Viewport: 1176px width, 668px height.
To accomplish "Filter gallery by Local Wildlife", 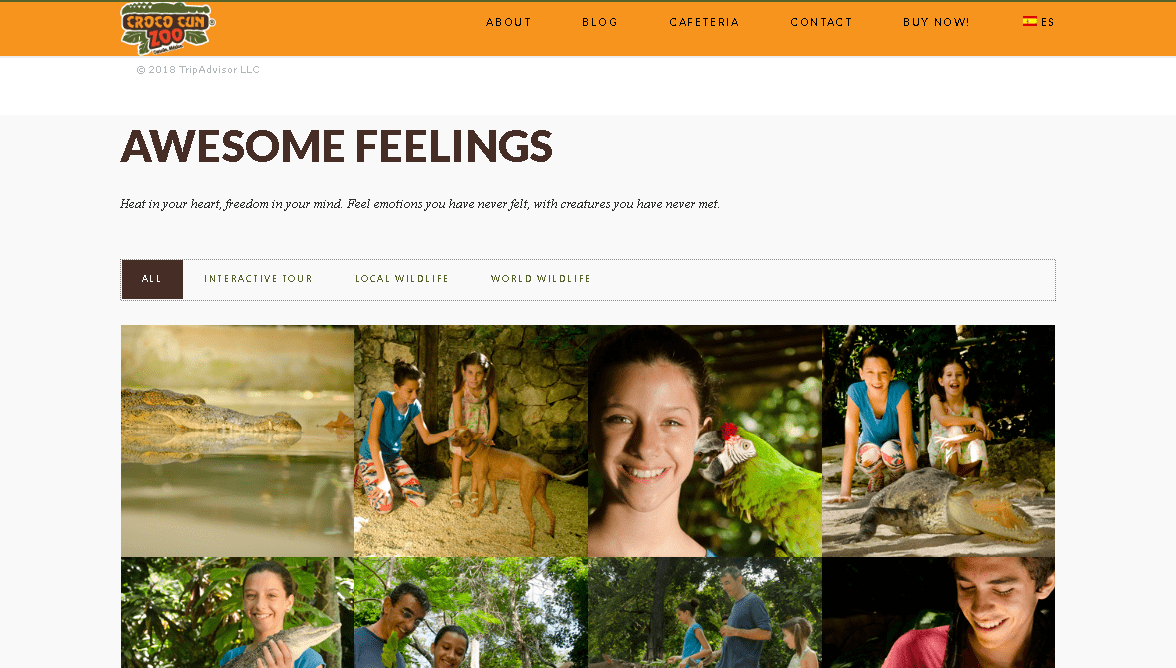I will 401,279.
